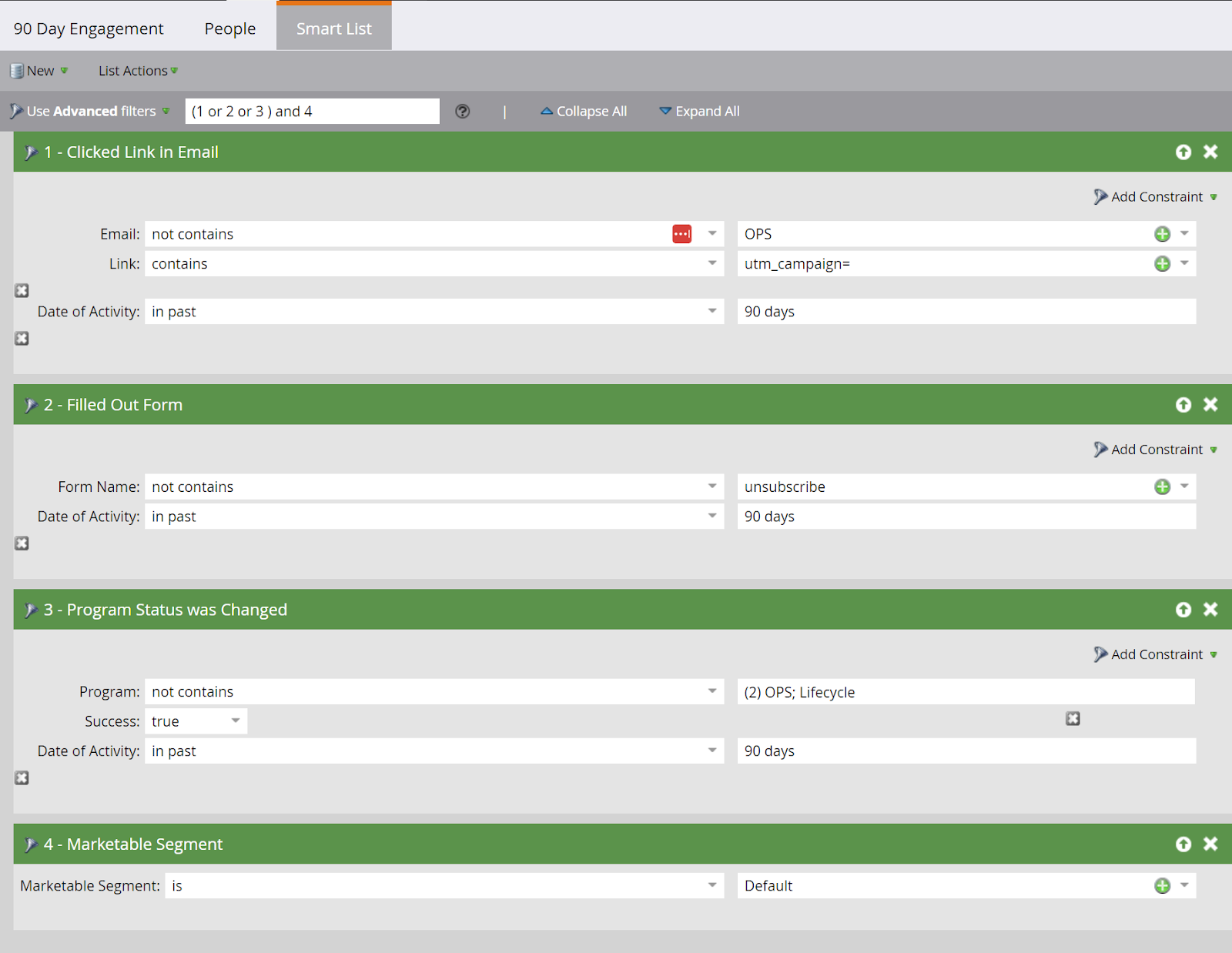
Task: Click the help question mark icon
Action: 462,111
